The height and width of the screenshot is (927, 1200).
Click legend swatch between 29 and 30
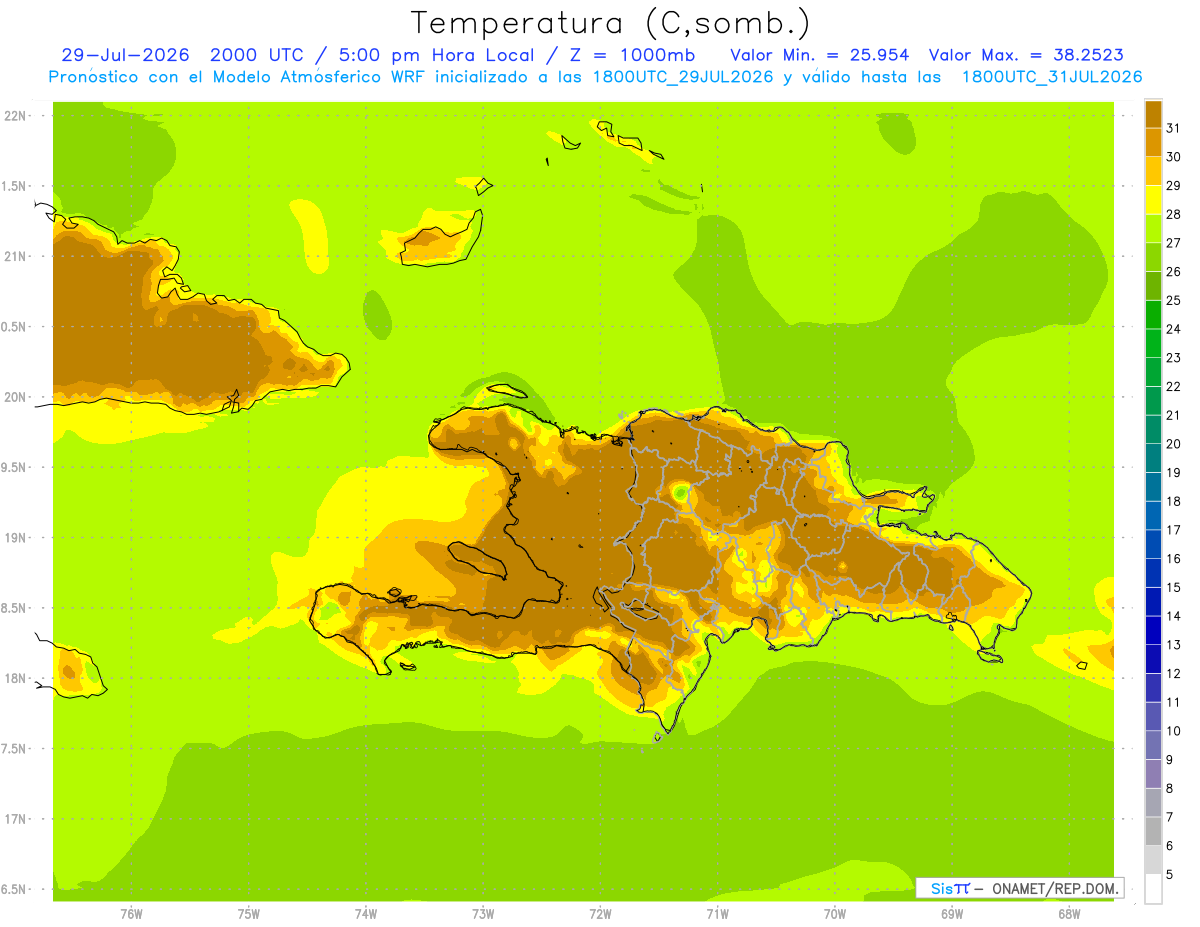click(x=1153, y=171)
